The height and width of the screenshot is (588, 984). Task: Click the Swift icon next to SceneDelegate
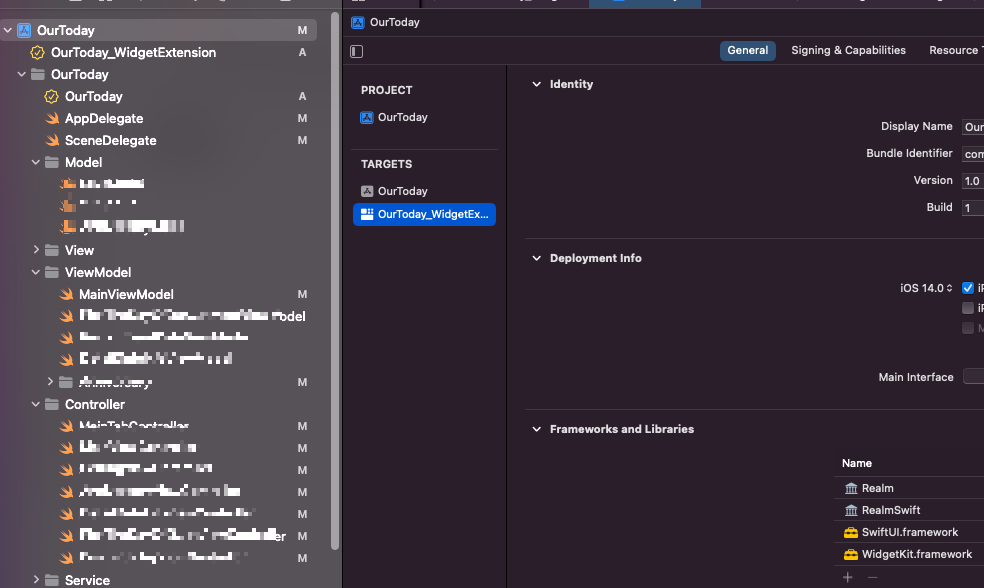tap(52, 141)
